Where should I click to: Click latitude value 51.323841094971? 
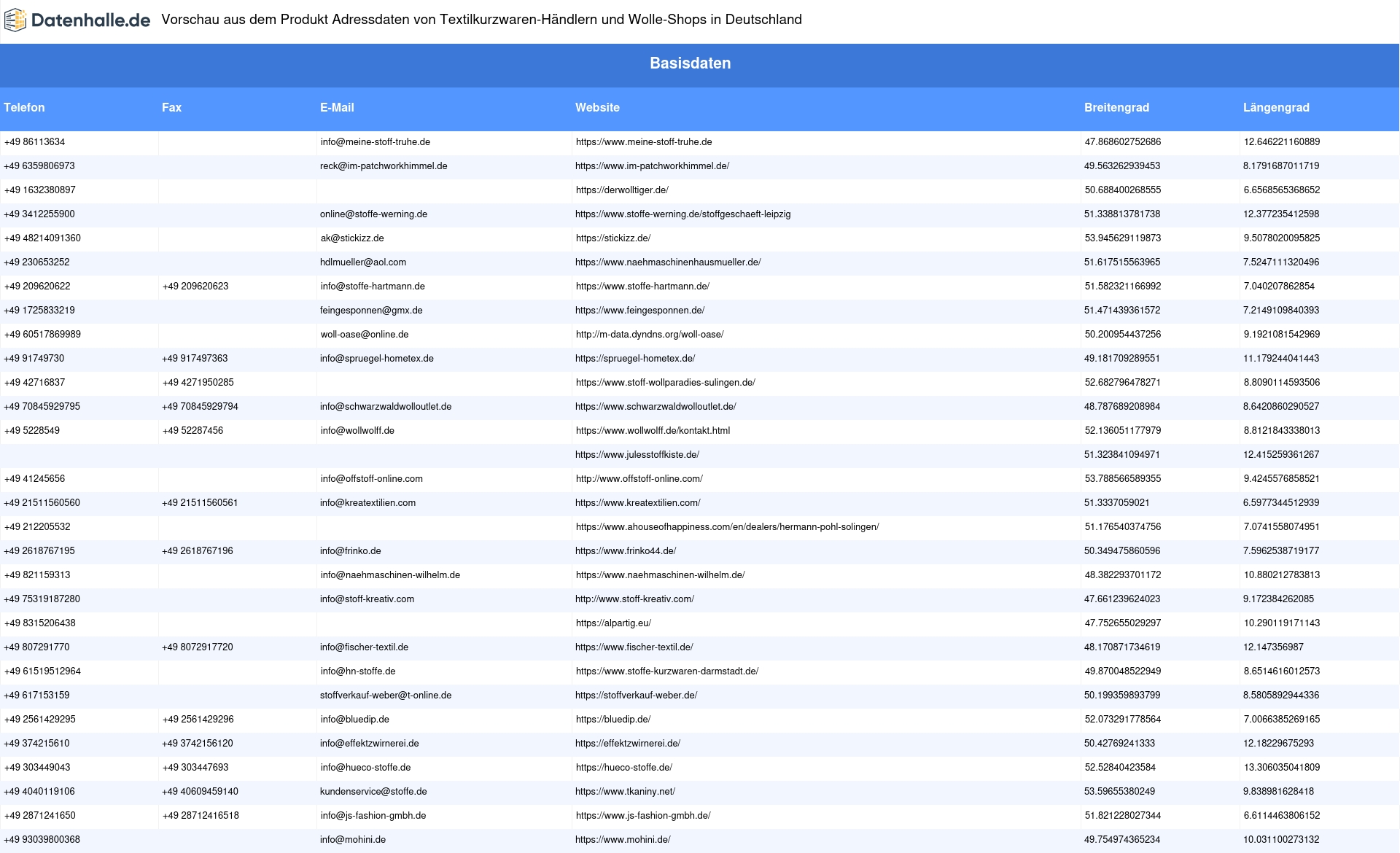pos(1122,455)
